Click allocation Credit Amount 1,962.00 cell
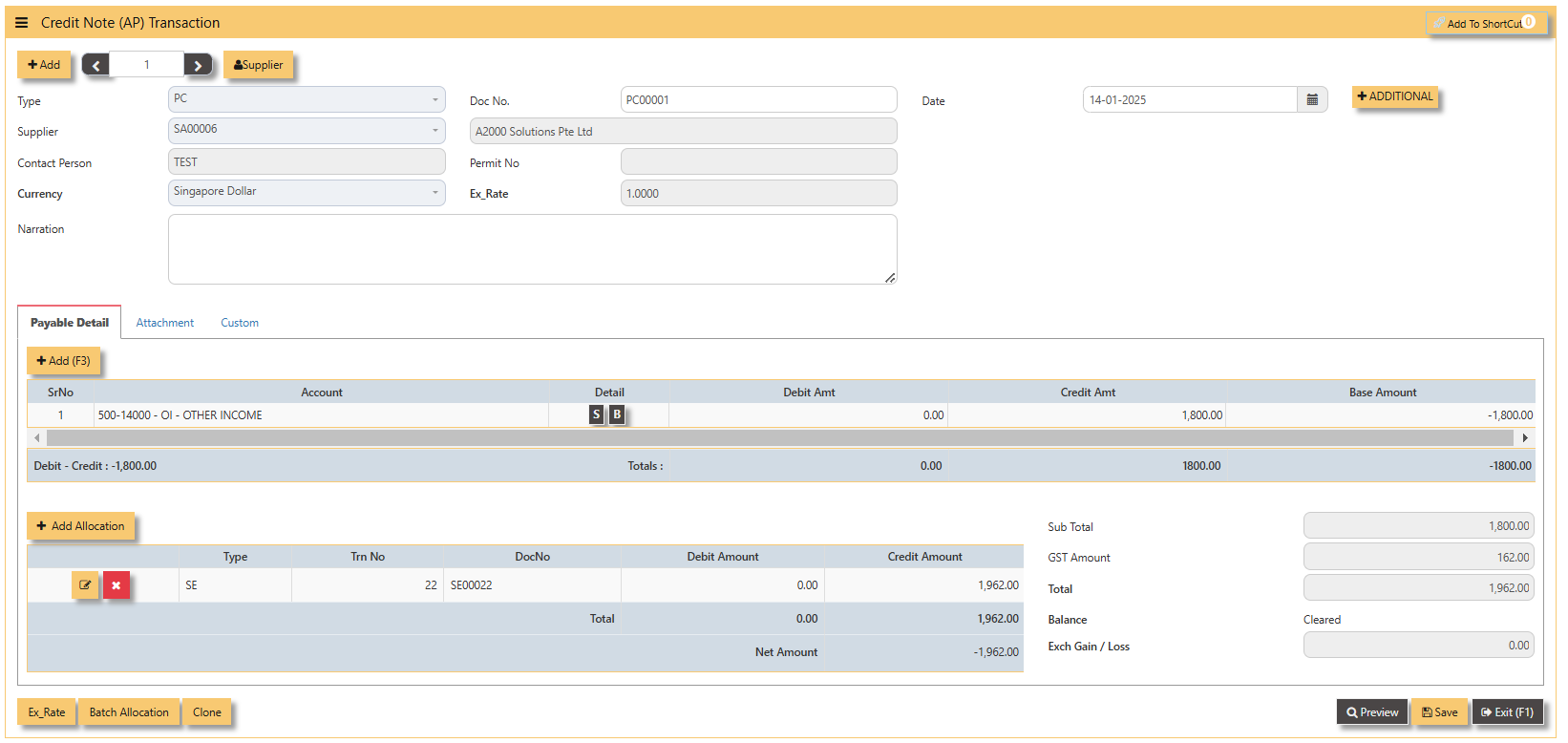 point(923,585)
